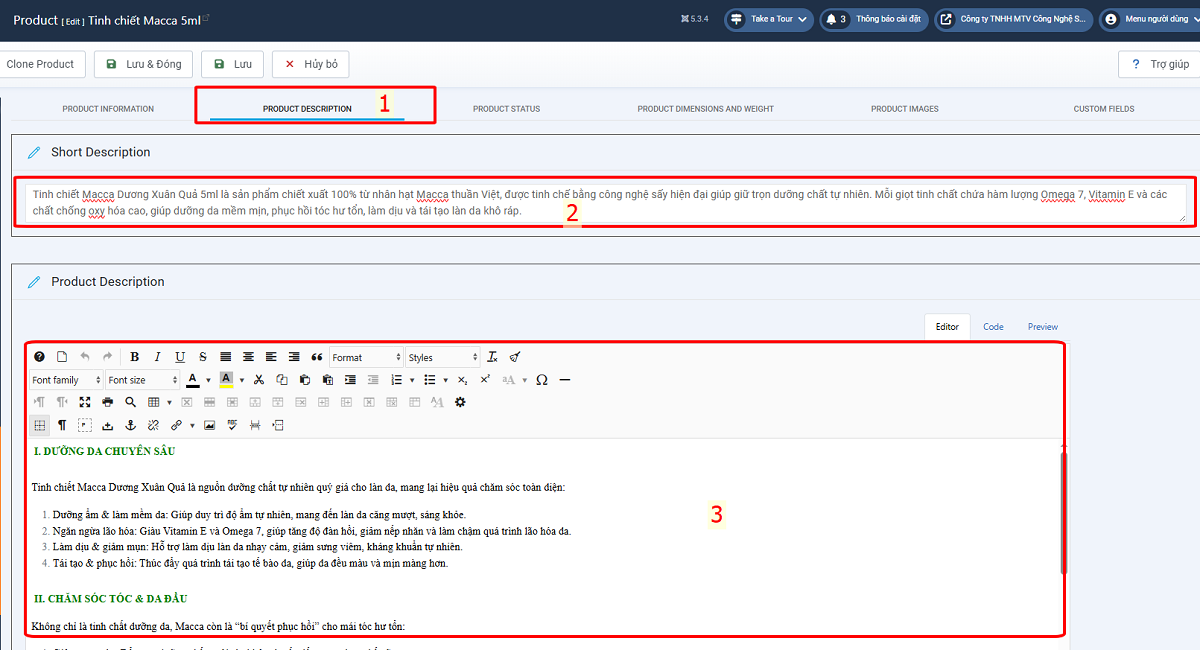Toggle show invisible paragraph marks

(62, 425)
